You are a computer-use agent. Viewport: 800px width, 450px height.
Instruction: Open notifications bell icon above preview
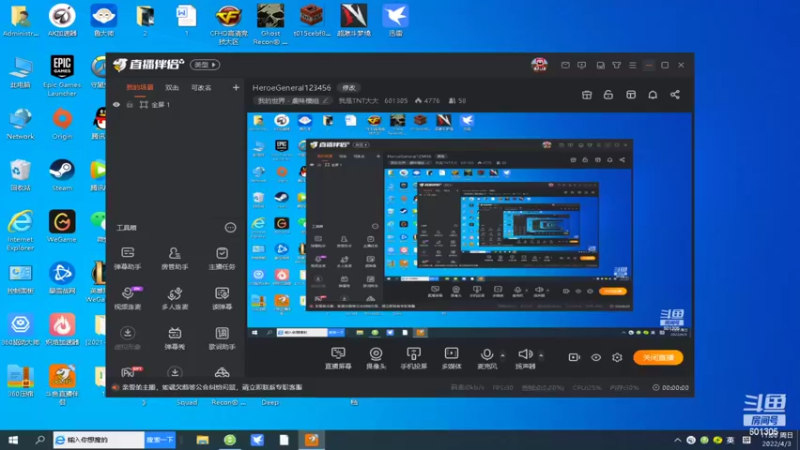click(653, 95)
